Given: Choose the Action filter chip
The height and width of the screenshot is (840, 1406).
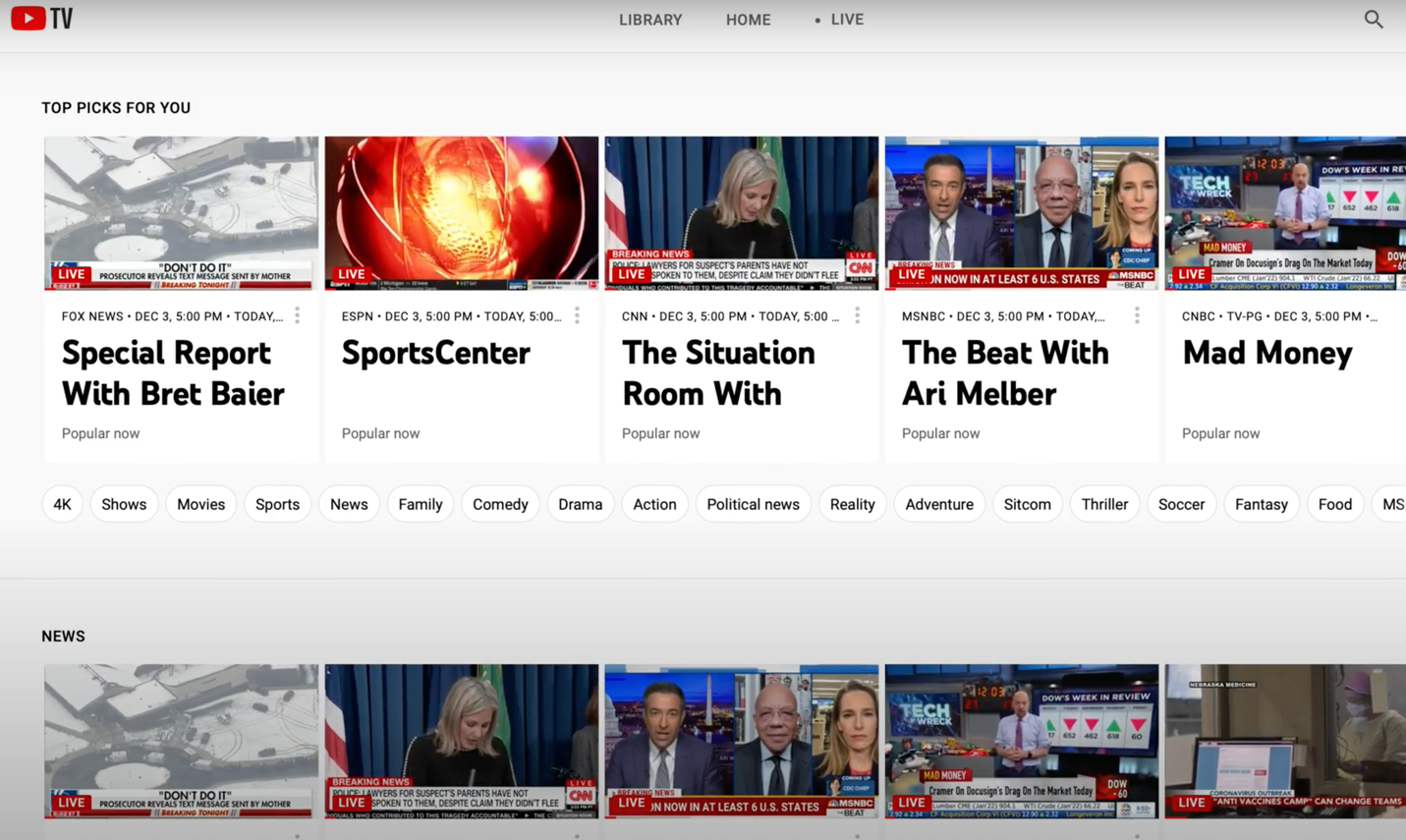Looking at the screenshot, I should (x=654, y=504).
